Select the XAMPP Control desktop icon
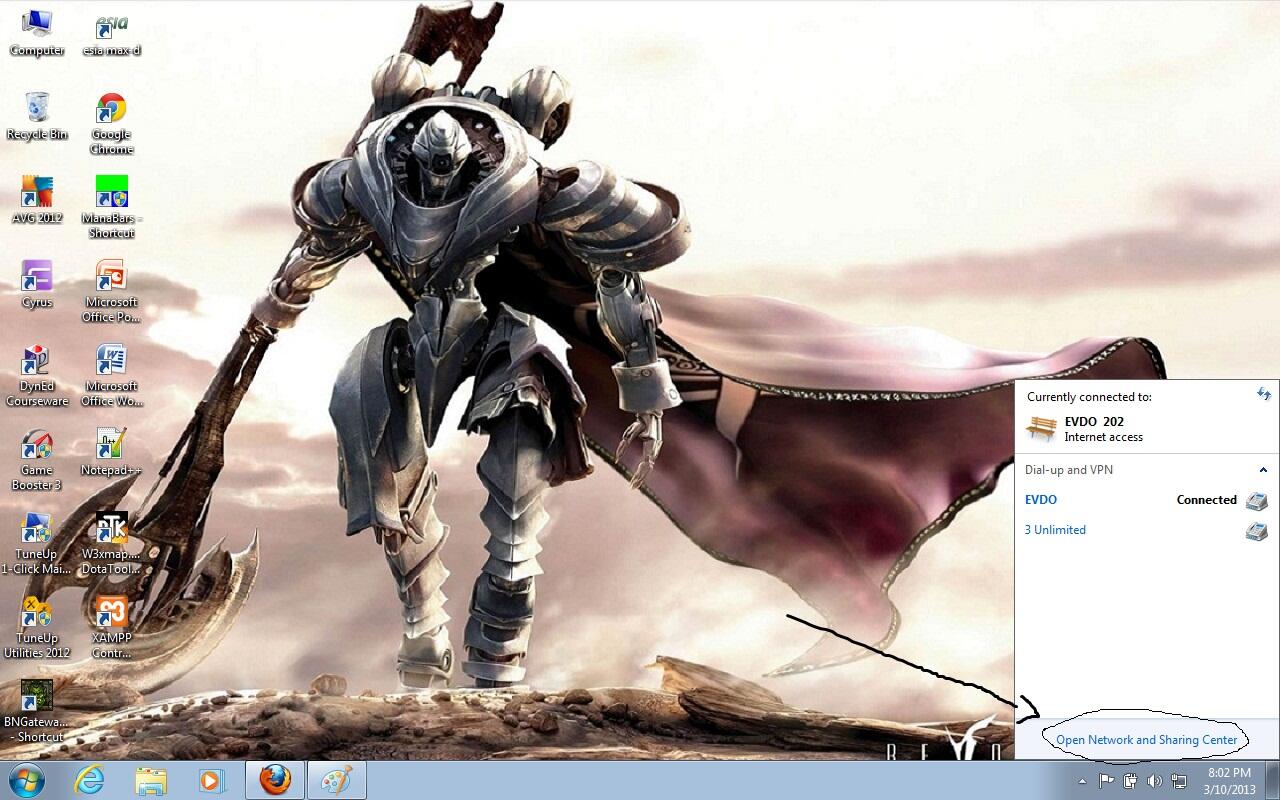1280x800 pixels. point(111,627)
